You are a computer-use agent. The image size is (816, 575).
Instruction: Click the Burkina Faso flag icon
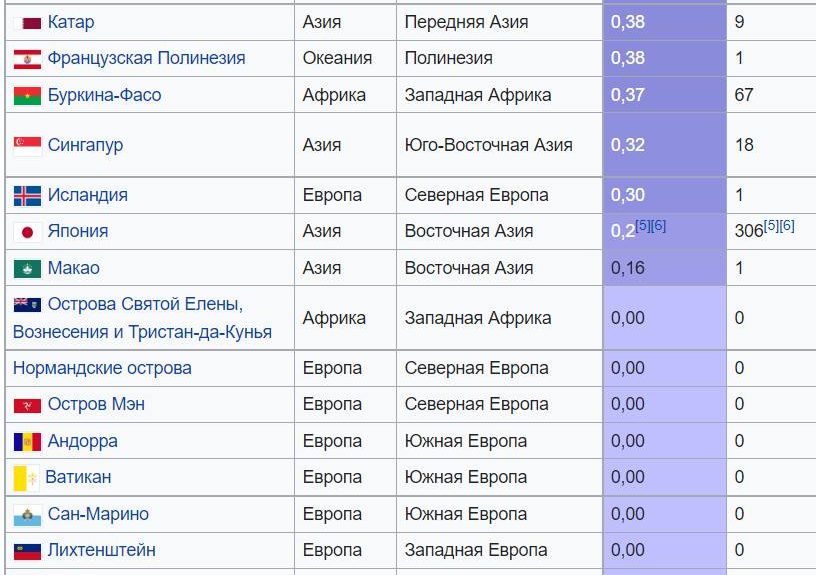[x=27, y=96]
